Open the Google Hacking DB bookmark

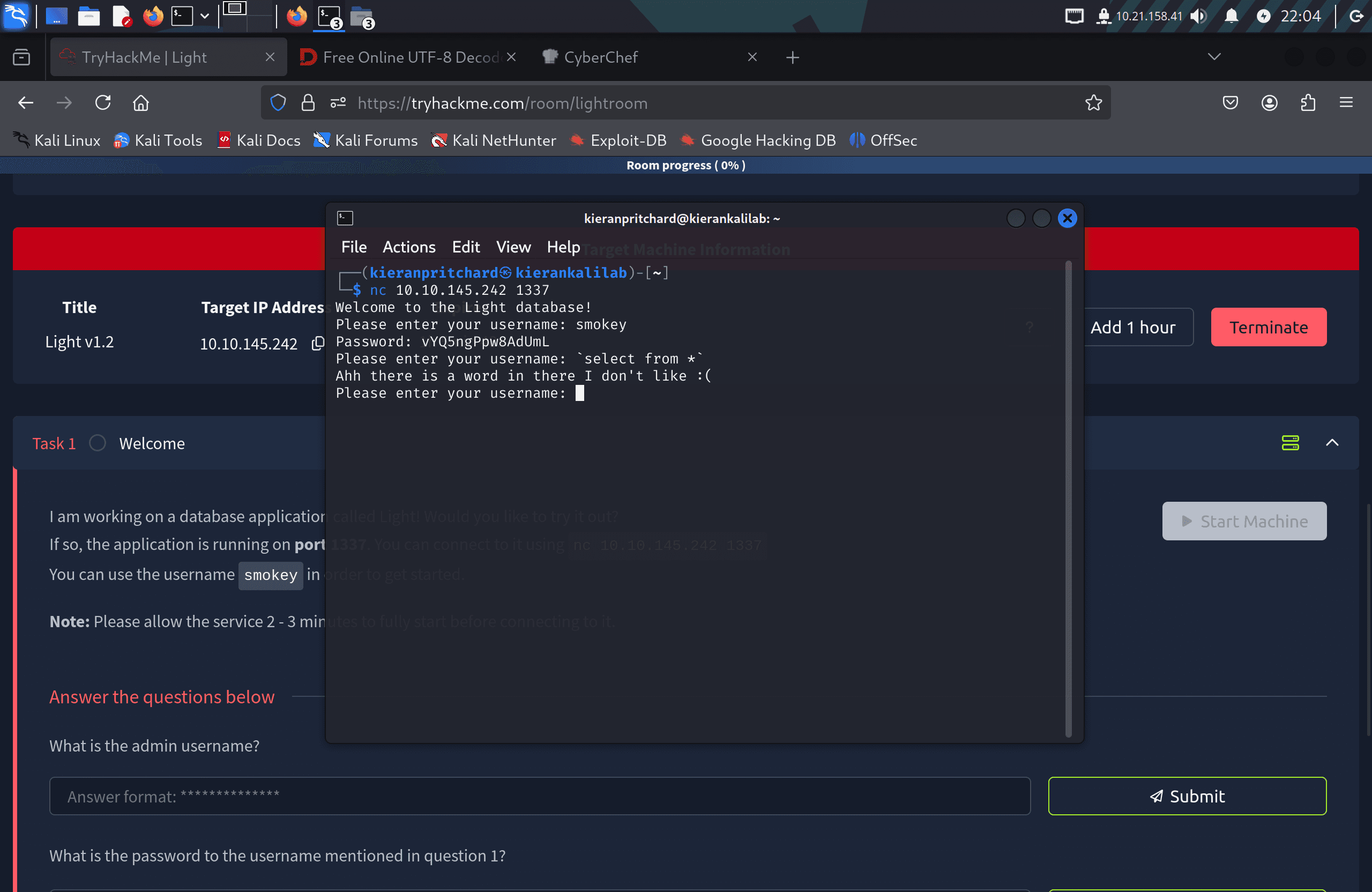(x=757, y=140)
